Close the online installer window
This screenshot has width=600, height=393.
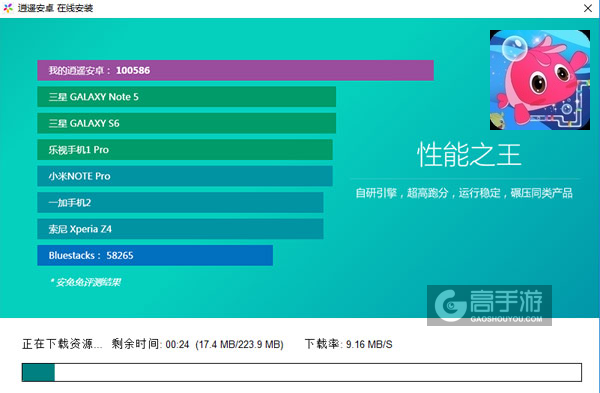click(588, 8)
